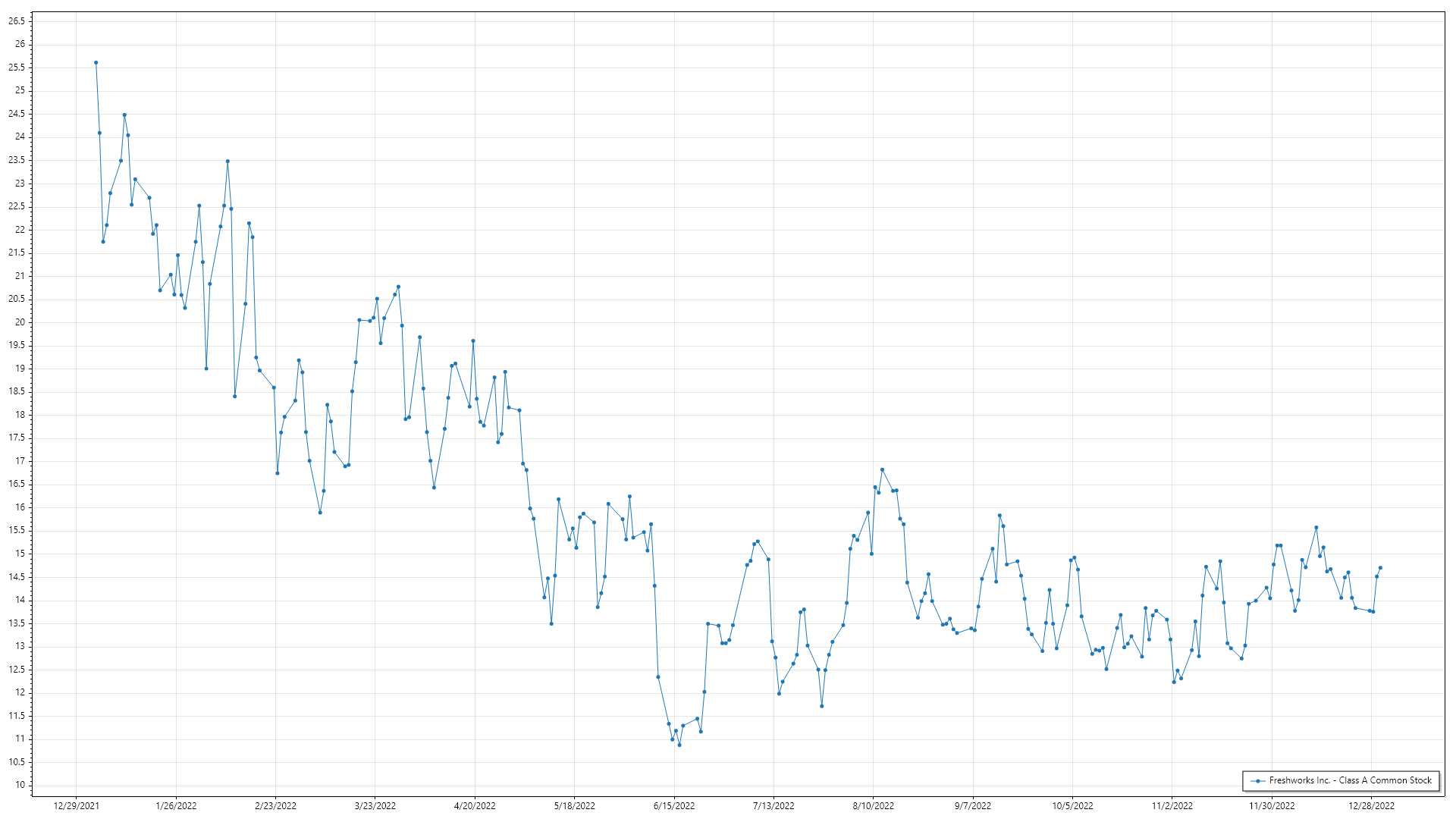The height and width of the screenshot is (819, 1456).
Task: Click the 10/5/2022 x-axis date label
Action: [x=1072, y=806]
